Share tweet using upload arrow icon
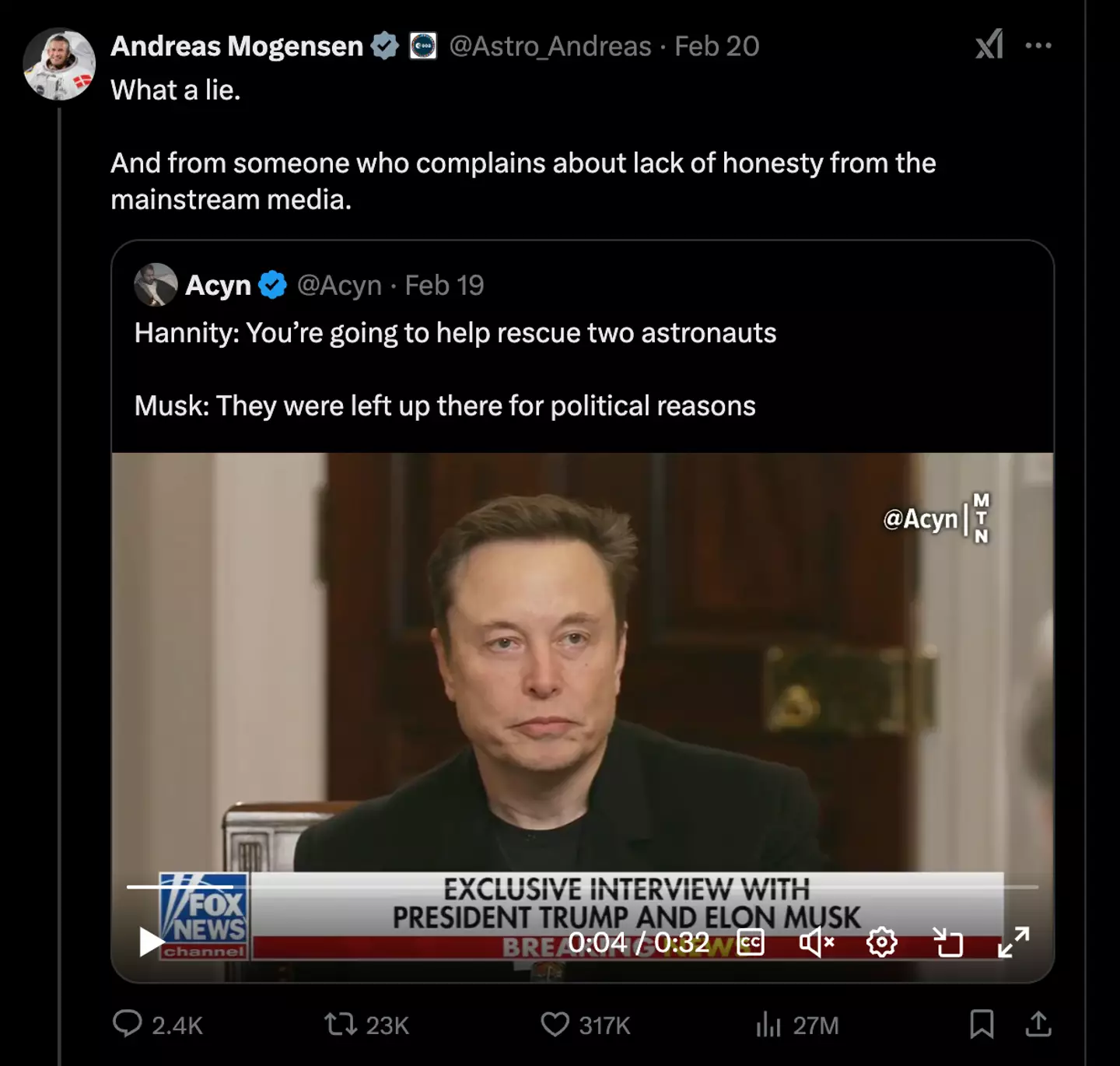The width and height of the screenshot is (1120, 1066). pyautogui.click(x=1038, y=1024)
